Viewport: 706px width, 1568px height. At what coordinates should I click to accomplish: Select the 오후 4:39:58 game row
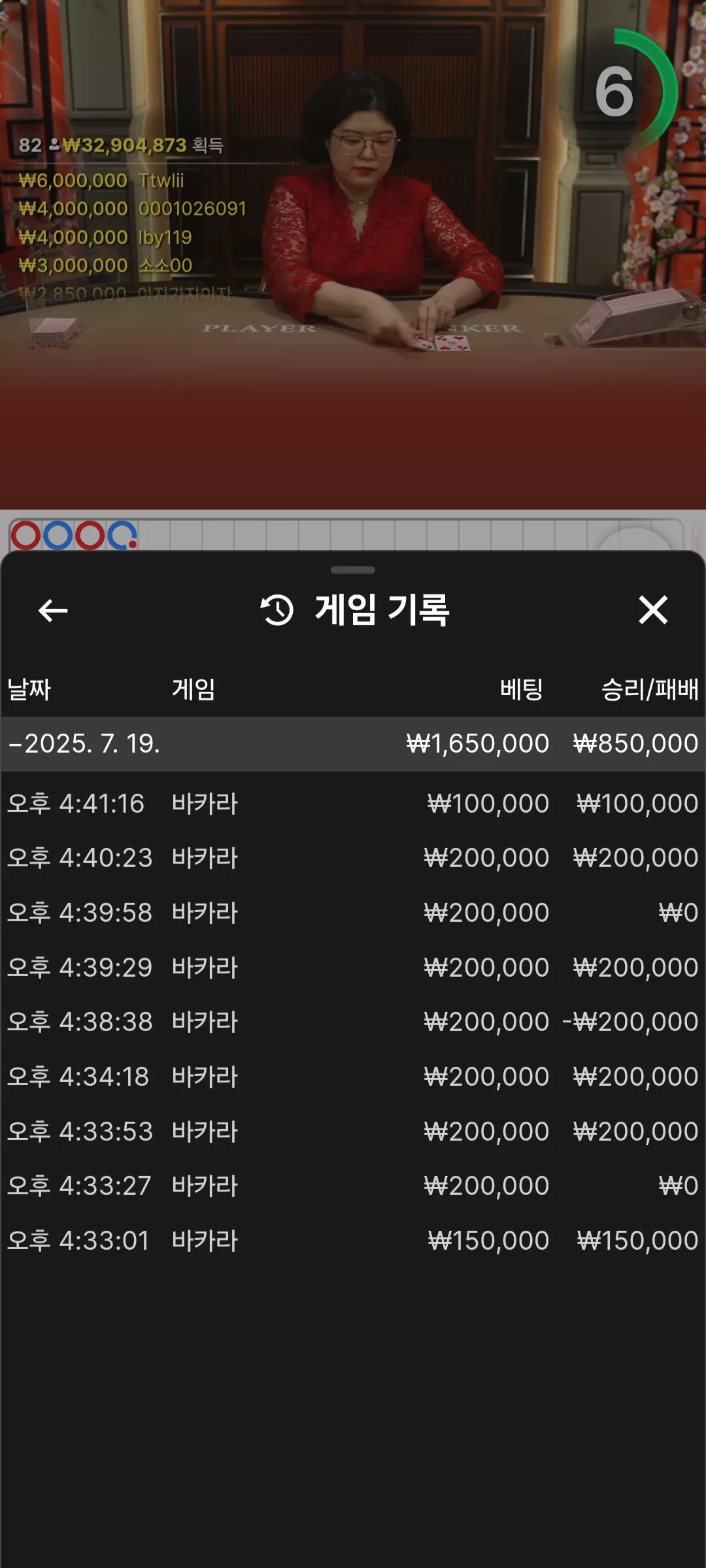[353, 913]
